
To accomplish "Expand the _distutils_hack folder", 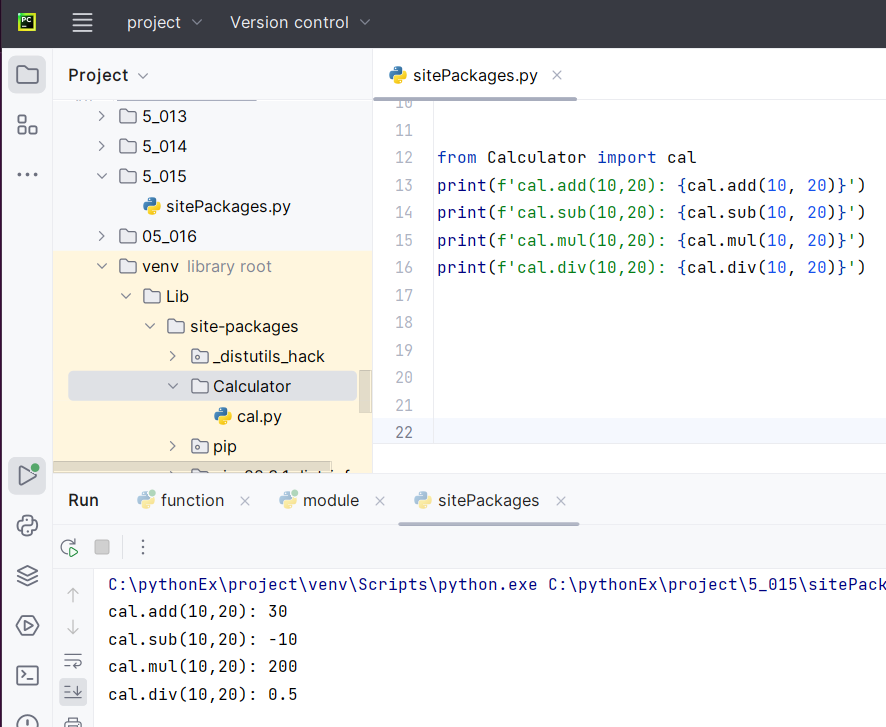I will pyautogui.click(x=173, y=356).
